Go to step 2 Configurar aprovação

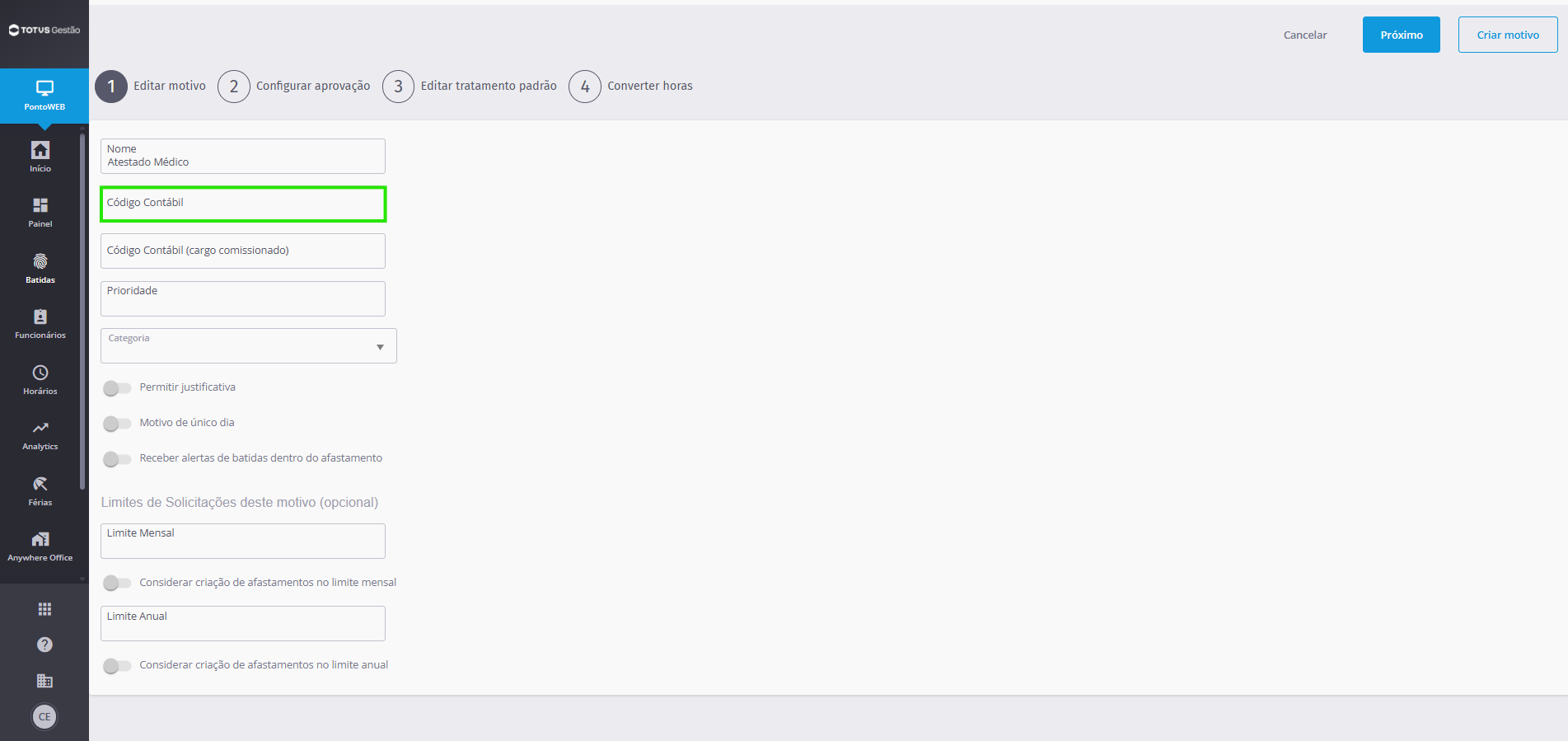coord(294,86)
